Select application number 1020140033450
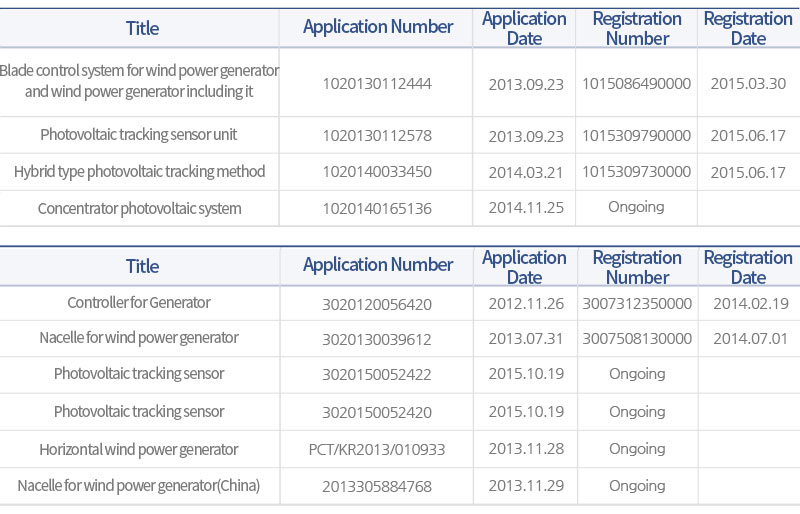This screenshot has width=800, height=514. coord(377,172)
